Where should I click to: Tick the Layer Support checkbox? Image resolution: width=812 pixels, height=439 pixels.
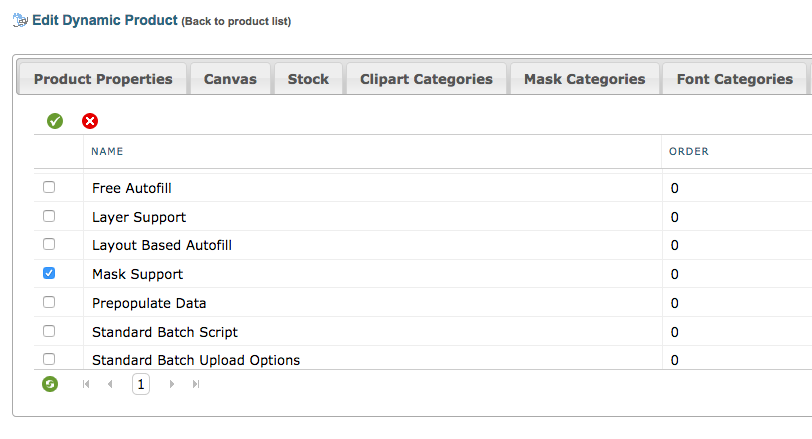tap(49, 216)
